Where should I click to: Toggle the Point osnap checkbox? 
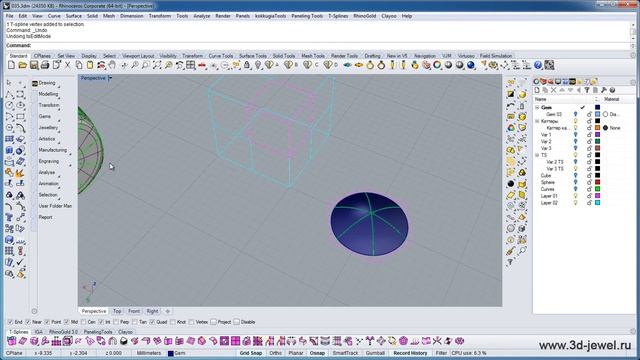[47, 322]
